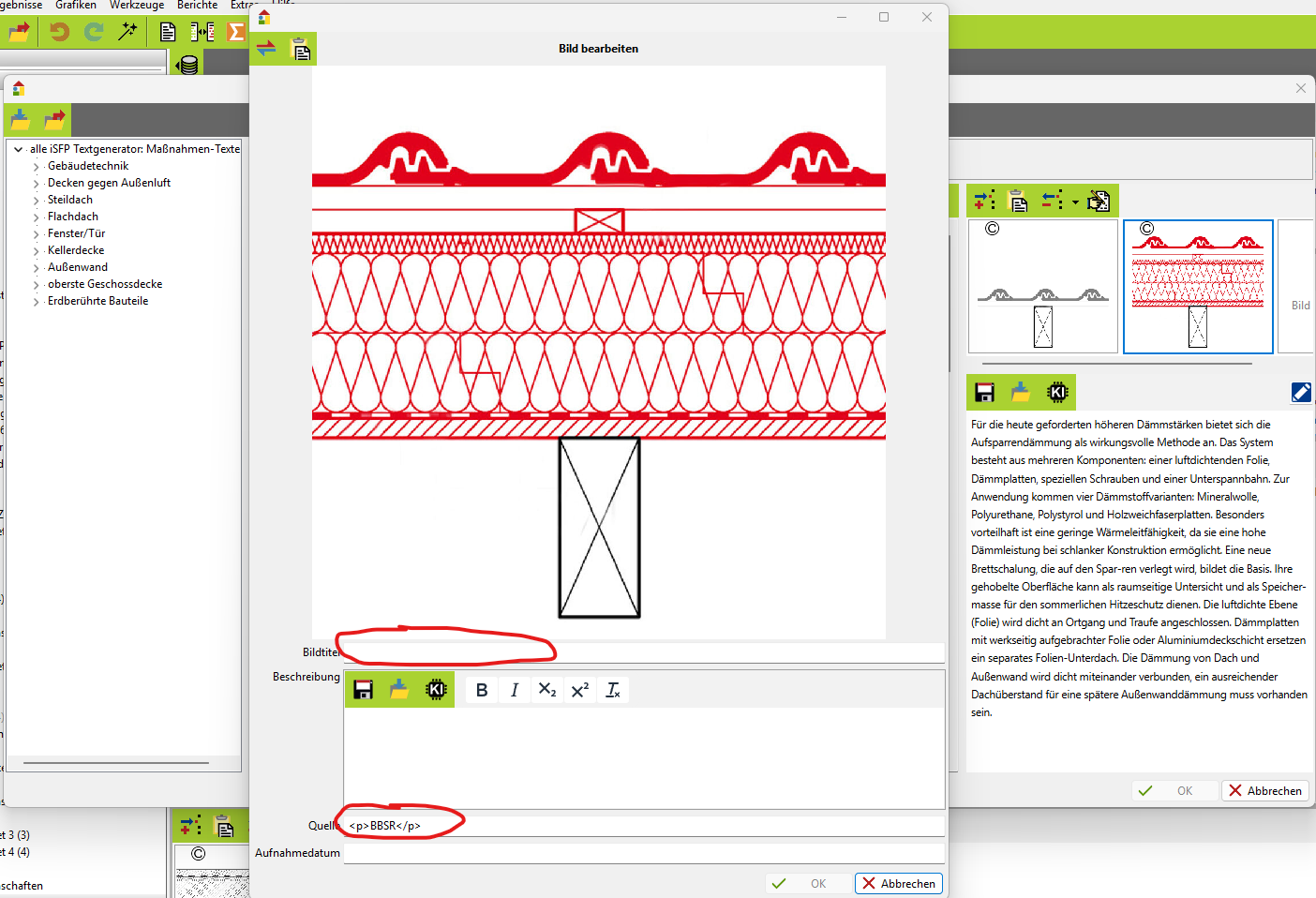Click the clipboard paste icon in Bild bearbeiten
1316x898 pixels.
[x=301, y=49]
